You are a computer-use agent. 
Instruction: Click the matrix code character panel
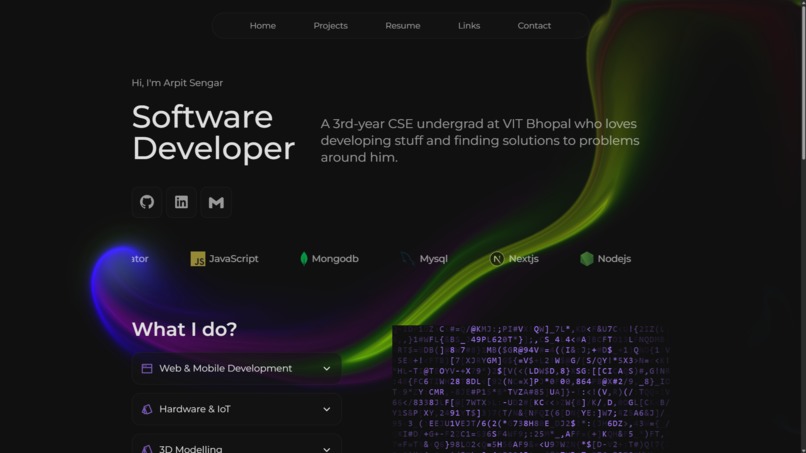coord(531,389)
